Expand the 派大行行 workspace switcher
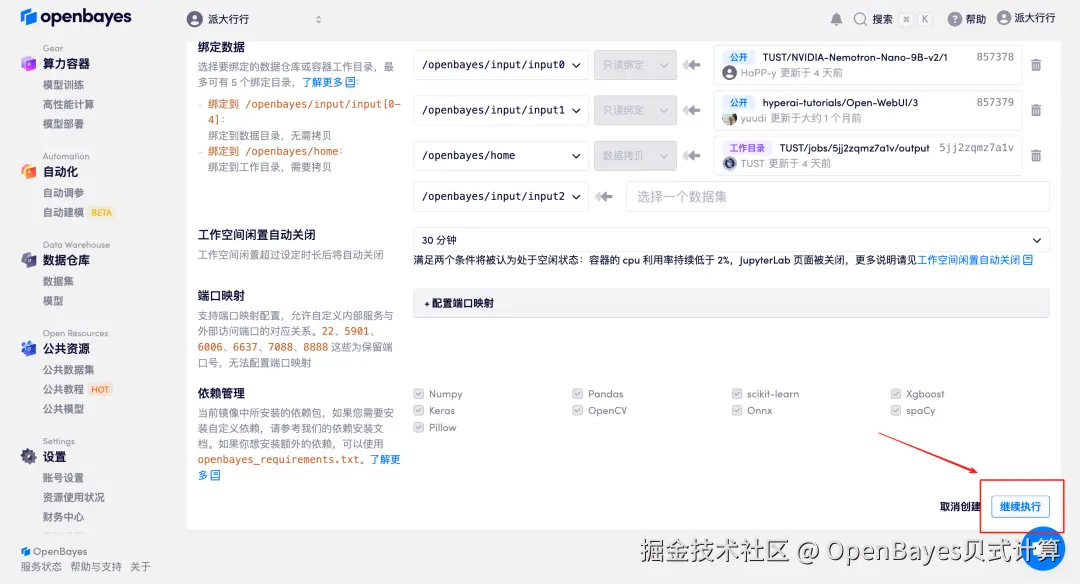Viewport: 1080px width, 584px height. click(x=318, y=19)
